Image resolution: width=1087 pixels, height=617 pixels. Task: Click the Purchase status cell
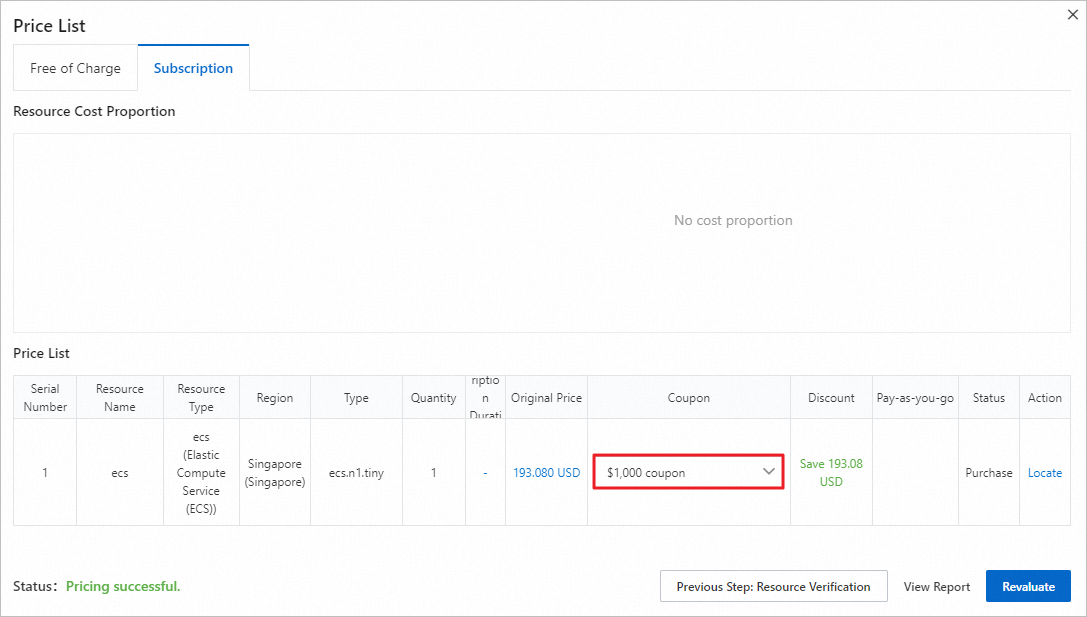[x=989, y=473]
